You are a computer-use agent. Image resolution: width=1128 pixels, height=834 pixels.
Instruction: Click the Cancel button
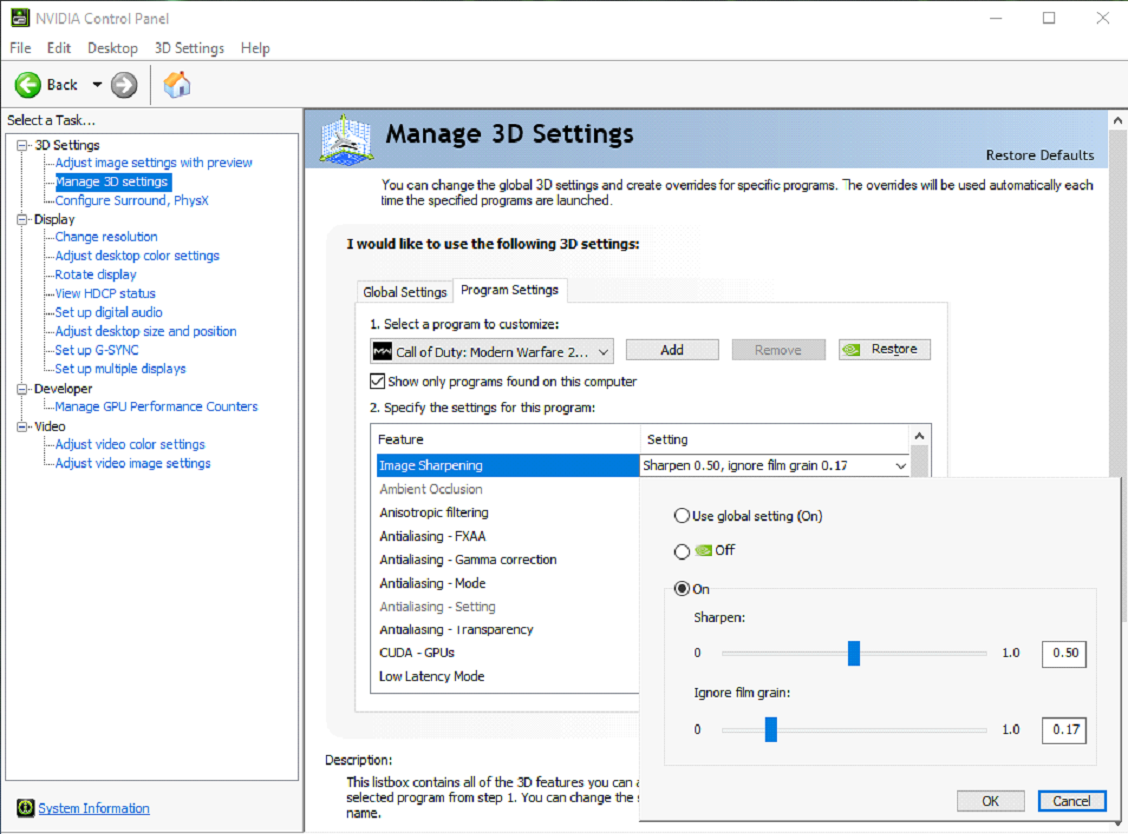[1071, 801]
